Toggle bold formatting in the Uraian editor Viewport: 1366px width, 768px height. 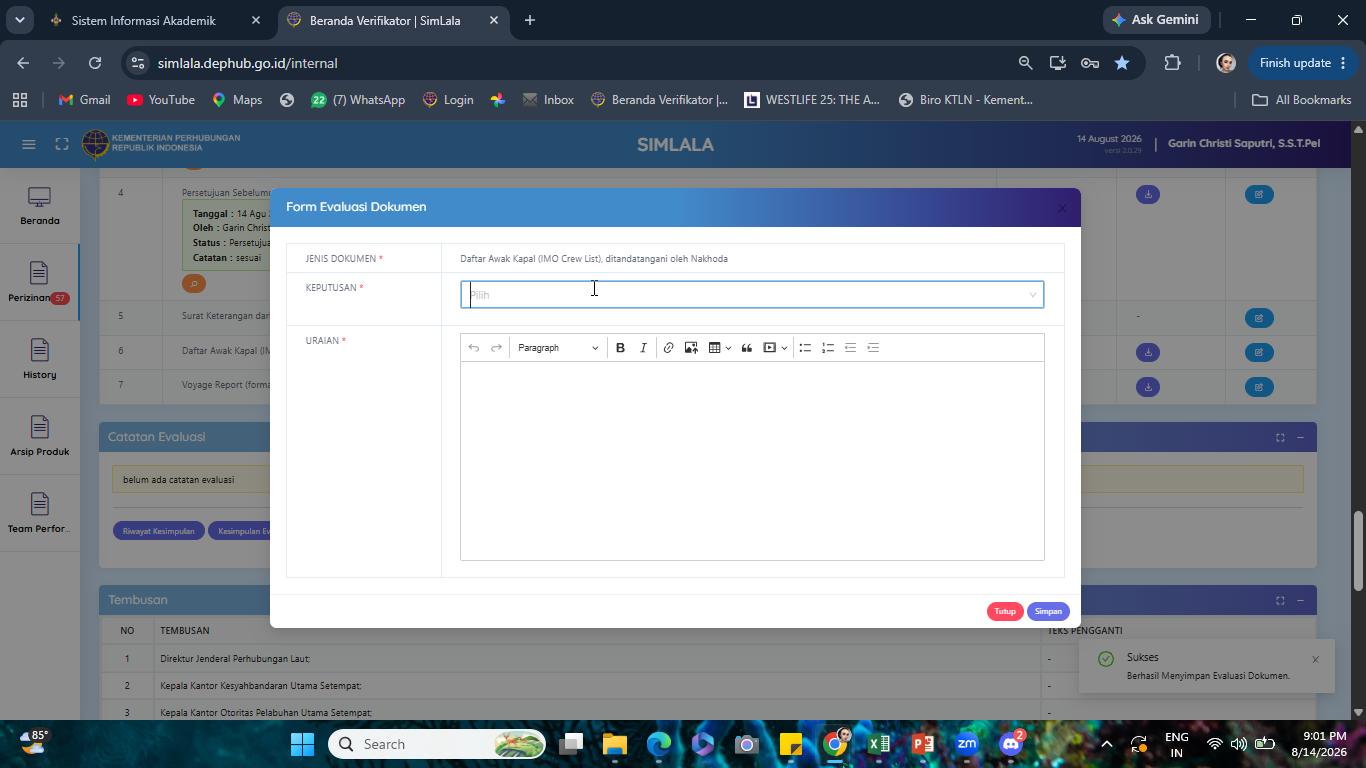620,348
